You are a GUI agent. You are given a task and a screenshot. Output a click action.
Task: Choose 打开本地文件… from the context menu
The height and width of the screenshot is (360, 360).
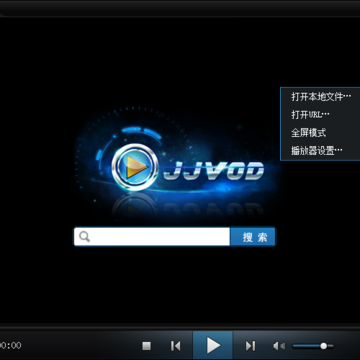tap(320, 97)
